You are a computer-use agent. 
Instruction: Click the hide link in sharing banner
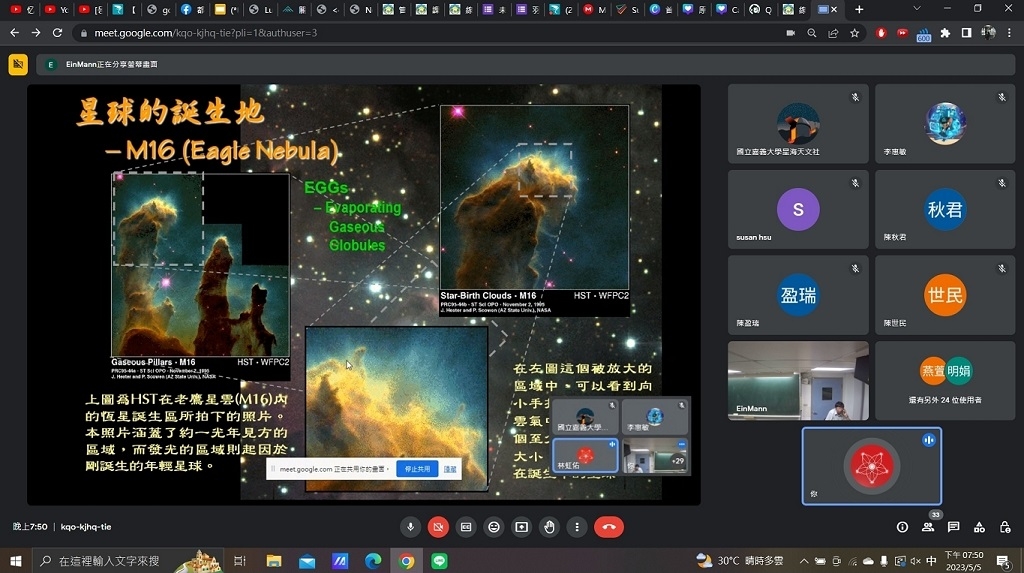point(450,469)
